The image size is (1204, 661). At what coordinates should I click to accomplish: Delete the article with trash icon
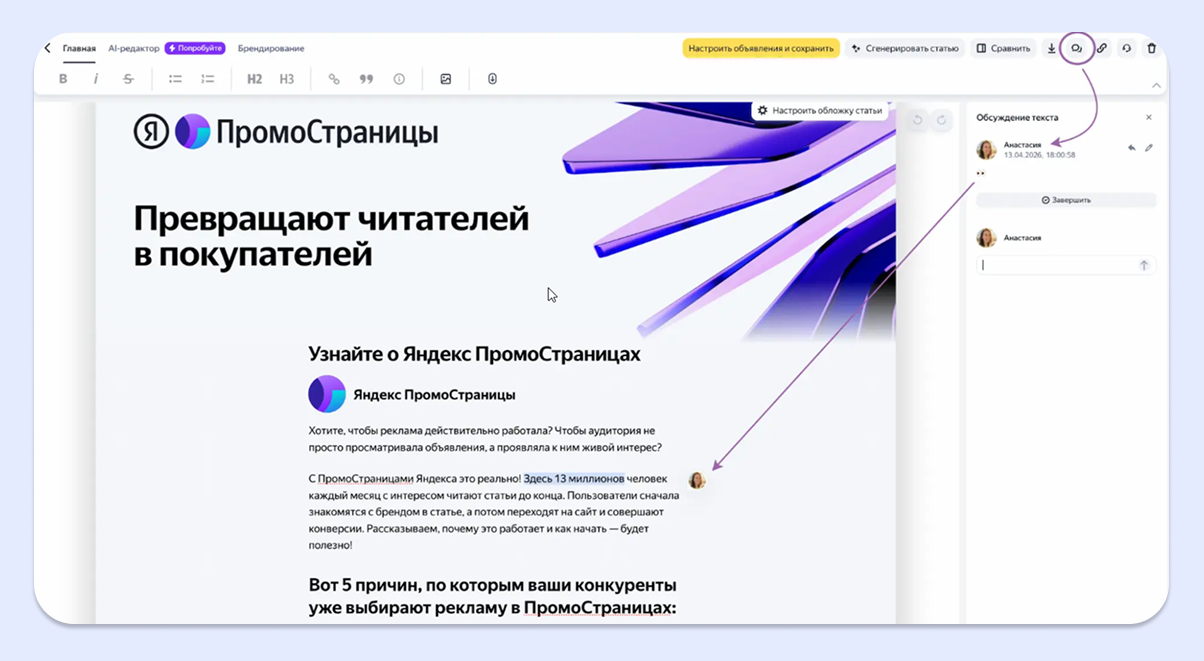(x=1152, y=47)
